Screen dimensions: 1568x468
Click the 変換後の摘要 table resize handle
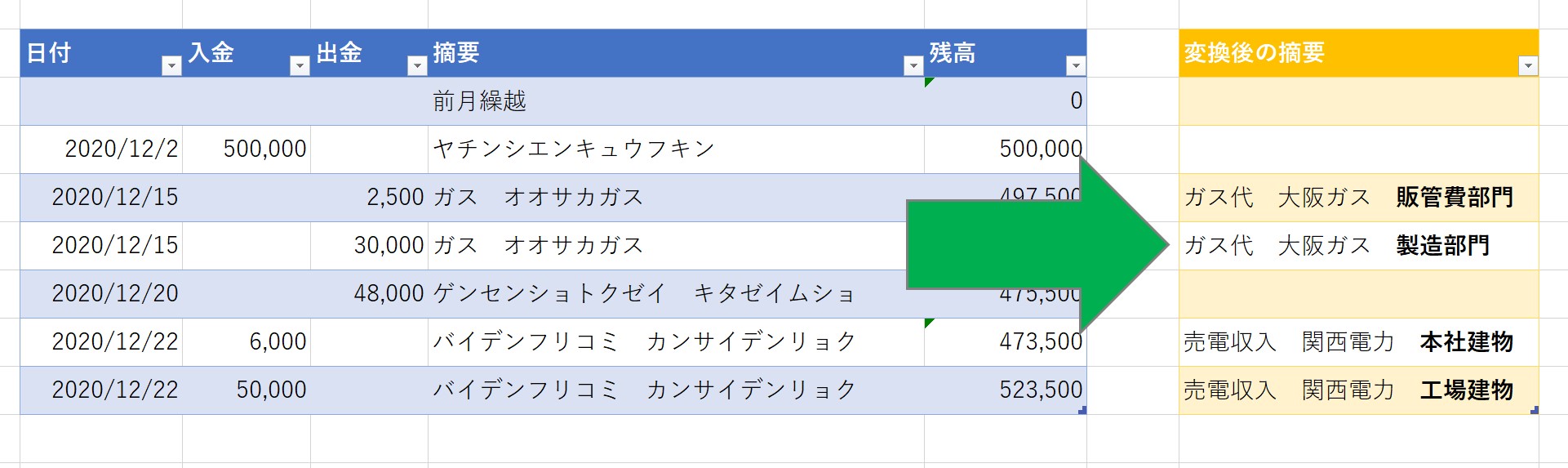point(1535,410)
